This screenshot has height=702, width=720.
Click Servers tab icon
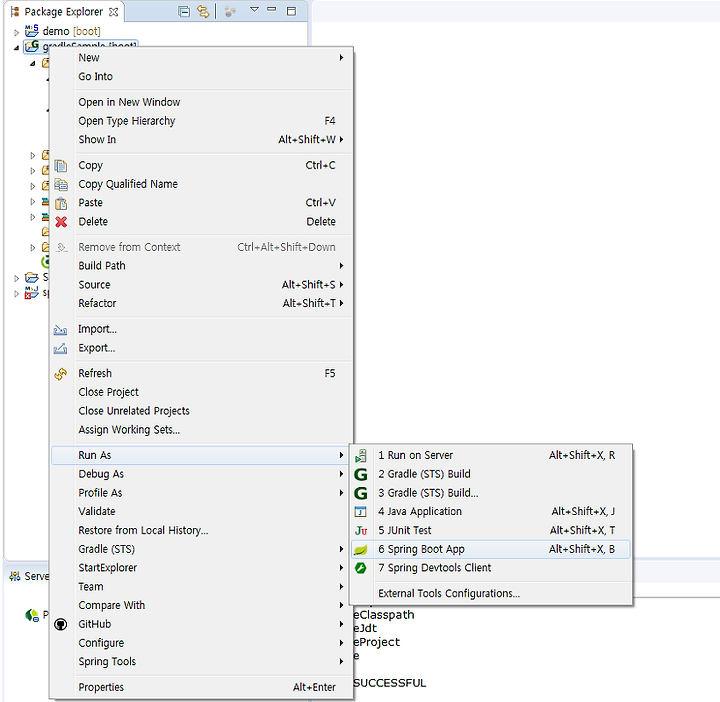pos(15,576)
